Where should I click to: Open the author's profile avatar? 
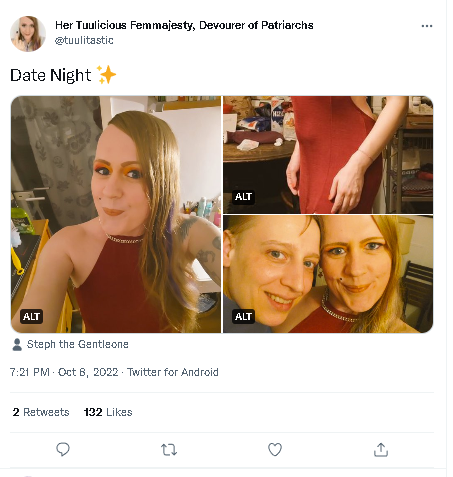[28, 34]
